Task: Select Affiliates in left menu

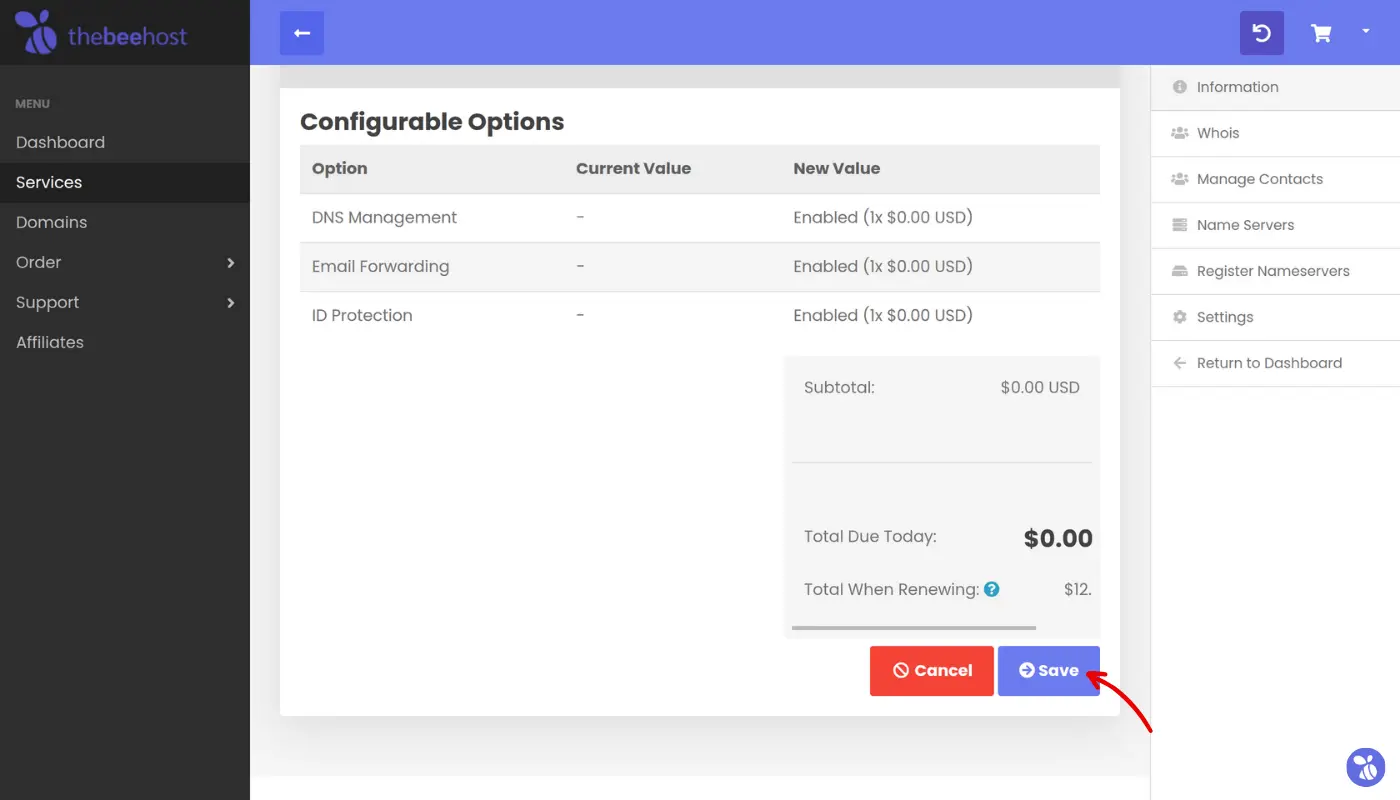Action: click(x=50, y=342)
